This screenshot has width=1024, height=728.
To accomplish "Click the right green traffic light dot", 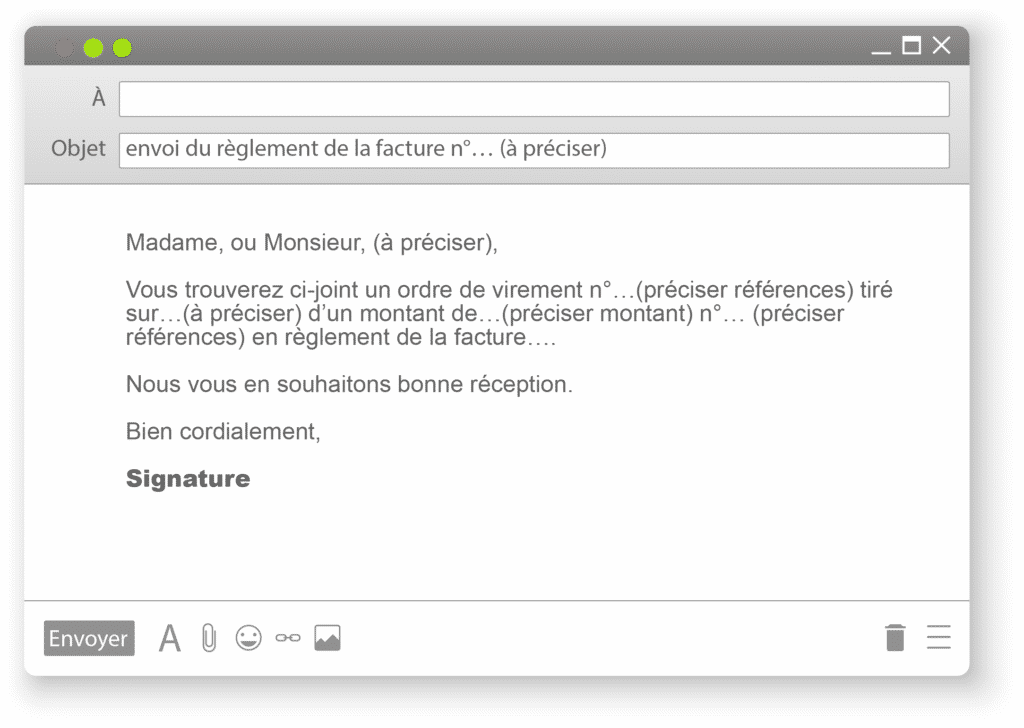I will coord(121,46).
